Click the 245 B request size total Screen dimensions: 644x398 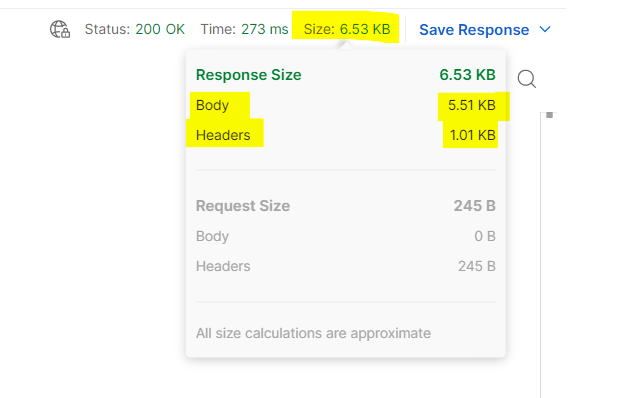tap(474, 206)
